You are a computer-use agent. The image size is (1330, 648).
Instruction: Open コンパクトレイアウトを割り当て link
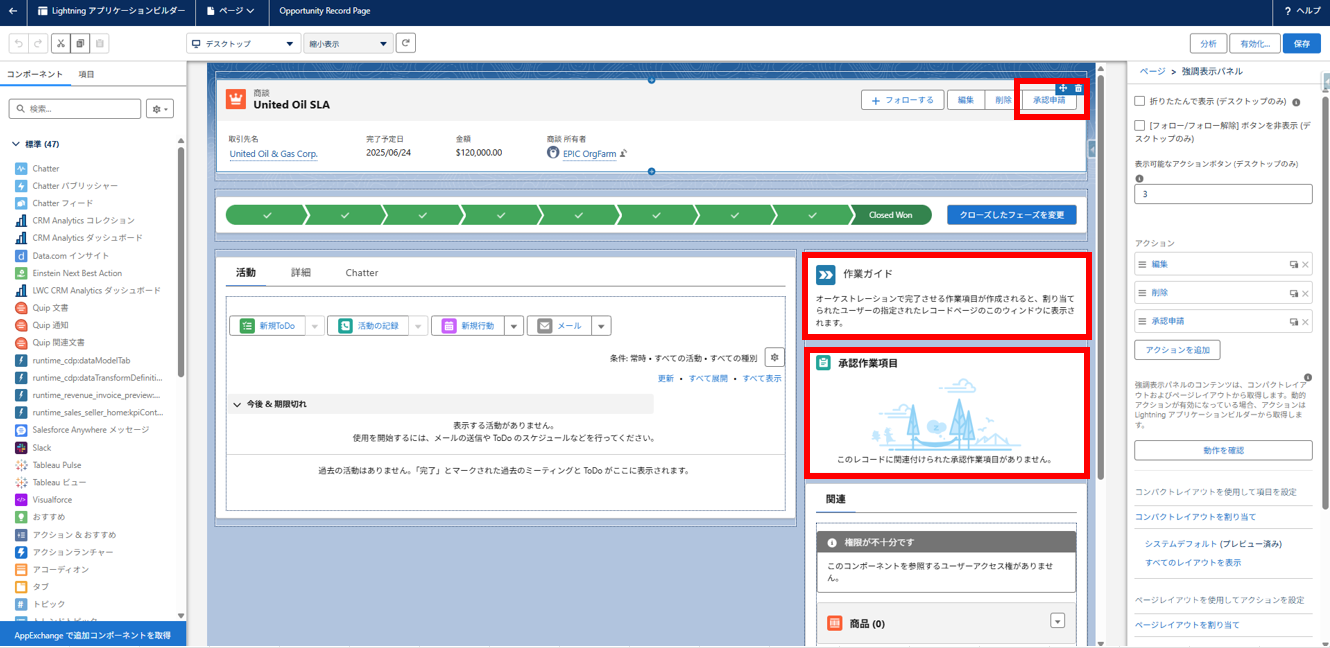1195,516
